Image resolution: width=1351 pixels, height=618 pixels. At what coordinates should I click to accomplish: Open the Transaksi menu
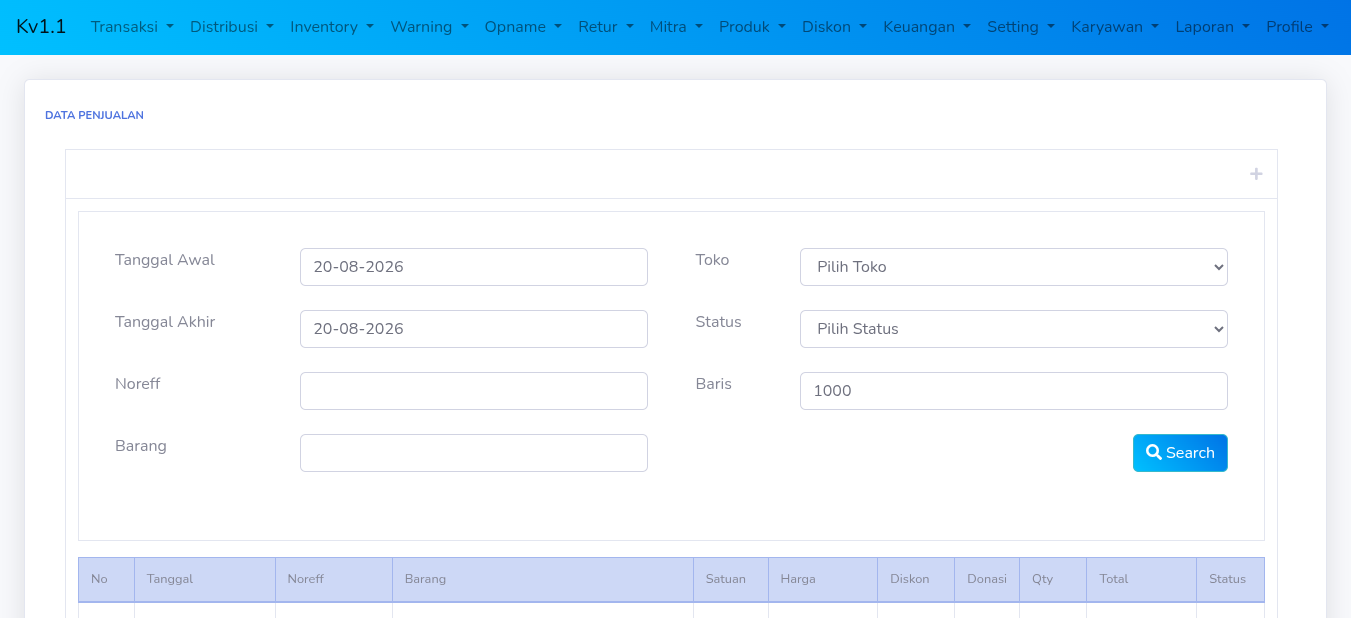point(132,27)
